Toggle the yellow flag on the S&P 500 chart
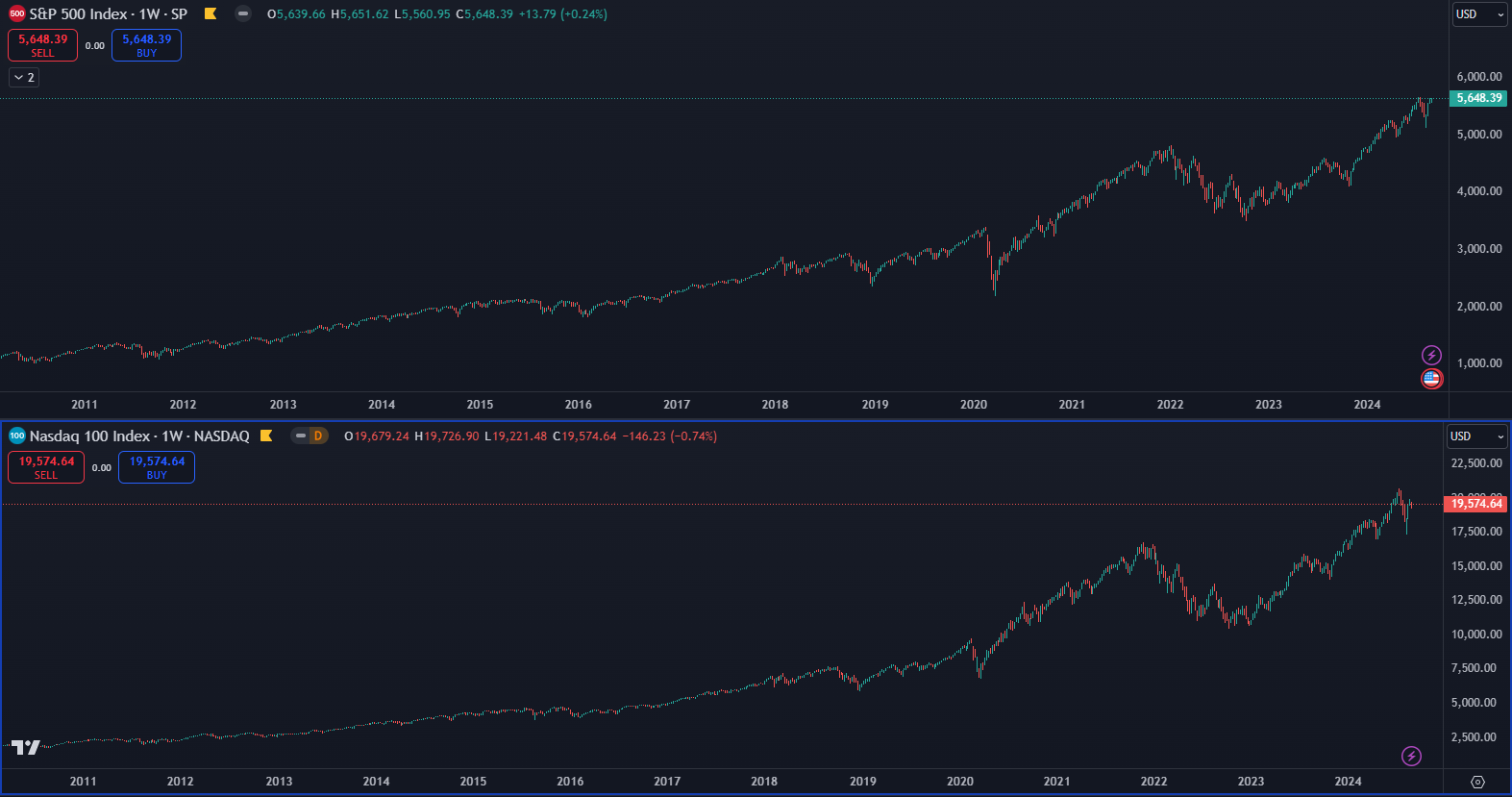The width and height of the screenshot is (1512, 797). click(x=211, y=14)
